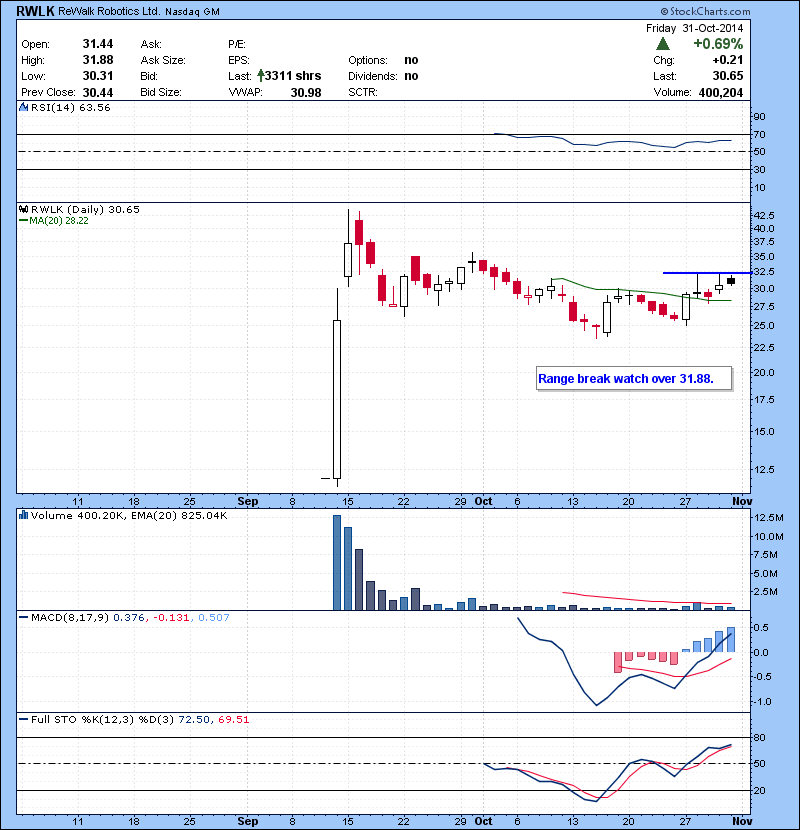Click the Last value 30.65 at right
This screenshot has height=830, width=800.
coord(728,76)
